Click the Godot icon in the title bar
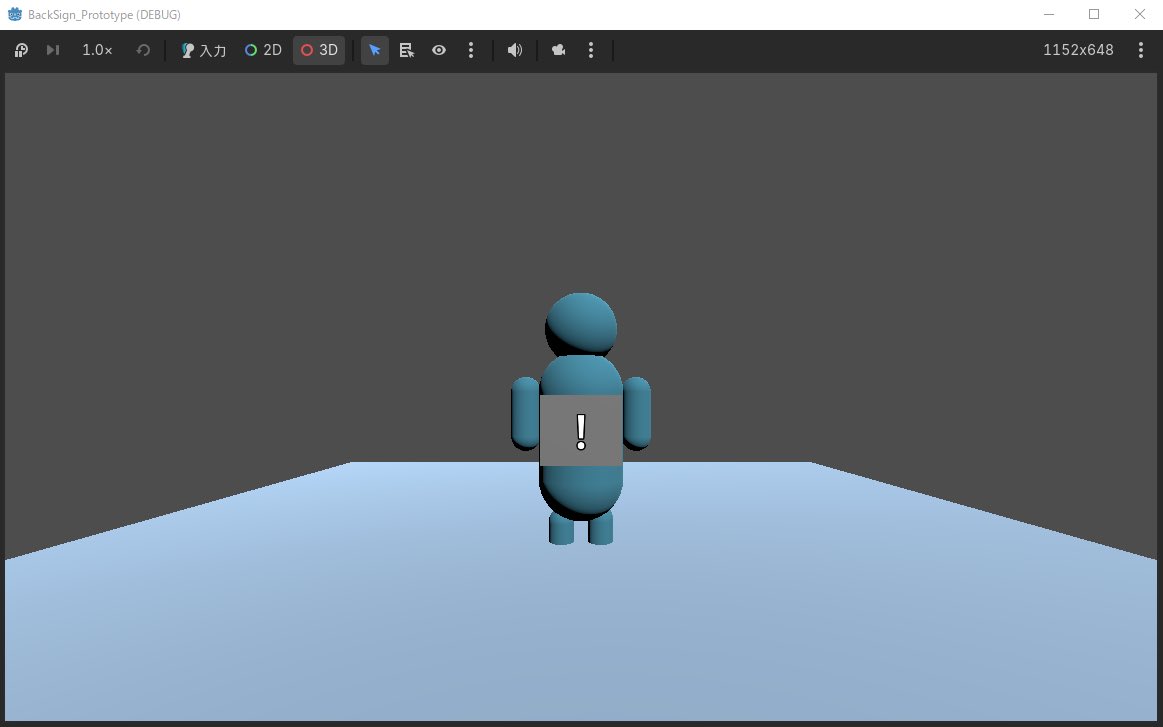 click(x=14, y=14)
